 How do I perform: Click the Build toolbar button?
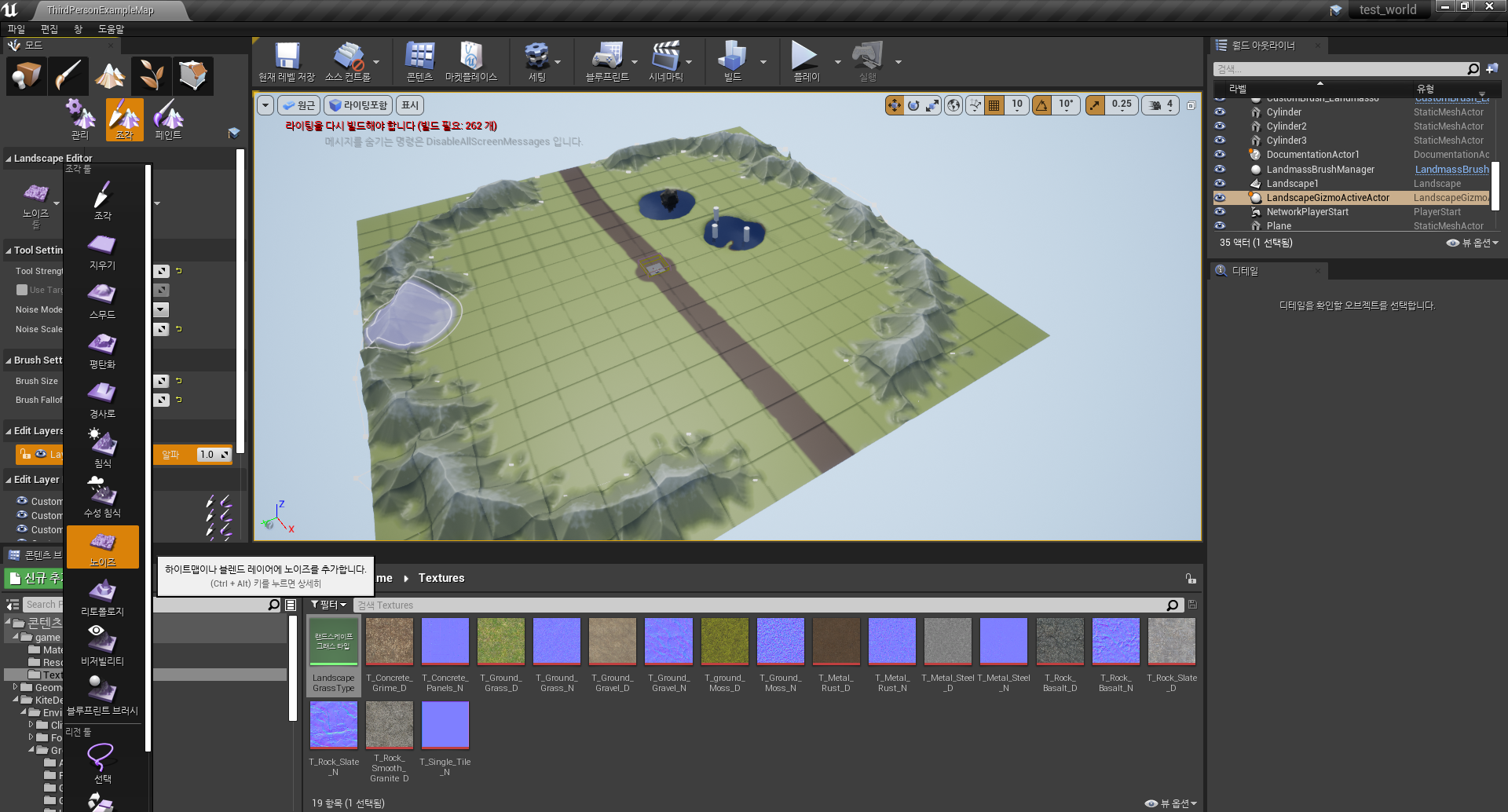click(733, 61)
